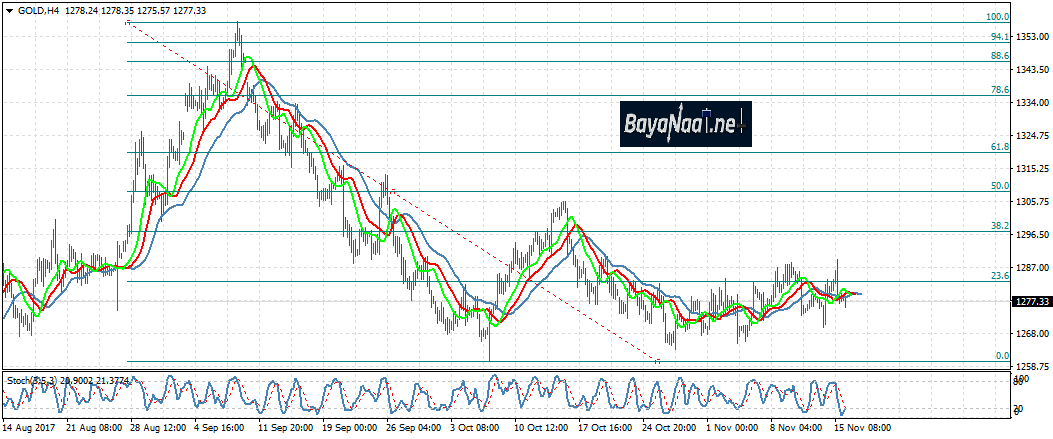Click the current price tag 1277.33
This screenshot has width=1053, height=439.
[1031, 301]
